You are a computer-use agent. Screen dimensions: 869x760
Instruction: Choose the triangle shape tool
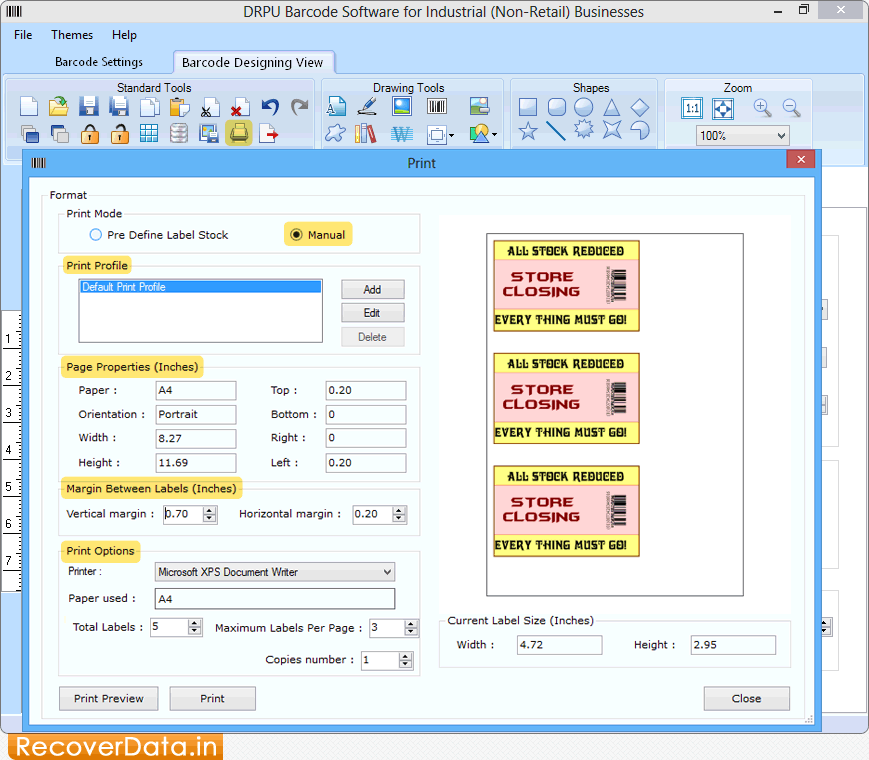click(x=611, y=107)
